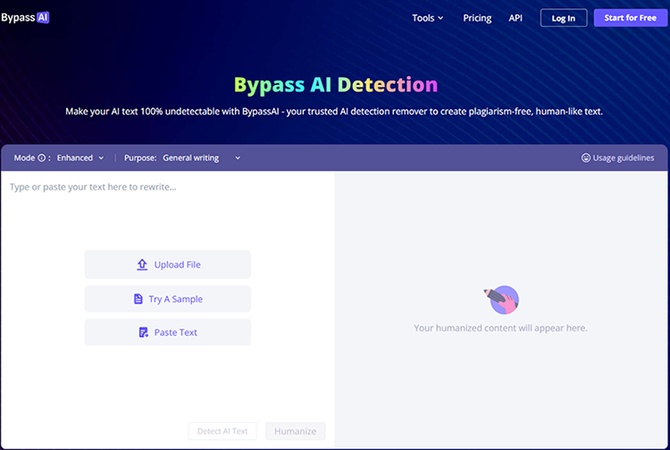Click the Start for Free button
Viewport: 670px width, 450px height.
click(630, 18)
